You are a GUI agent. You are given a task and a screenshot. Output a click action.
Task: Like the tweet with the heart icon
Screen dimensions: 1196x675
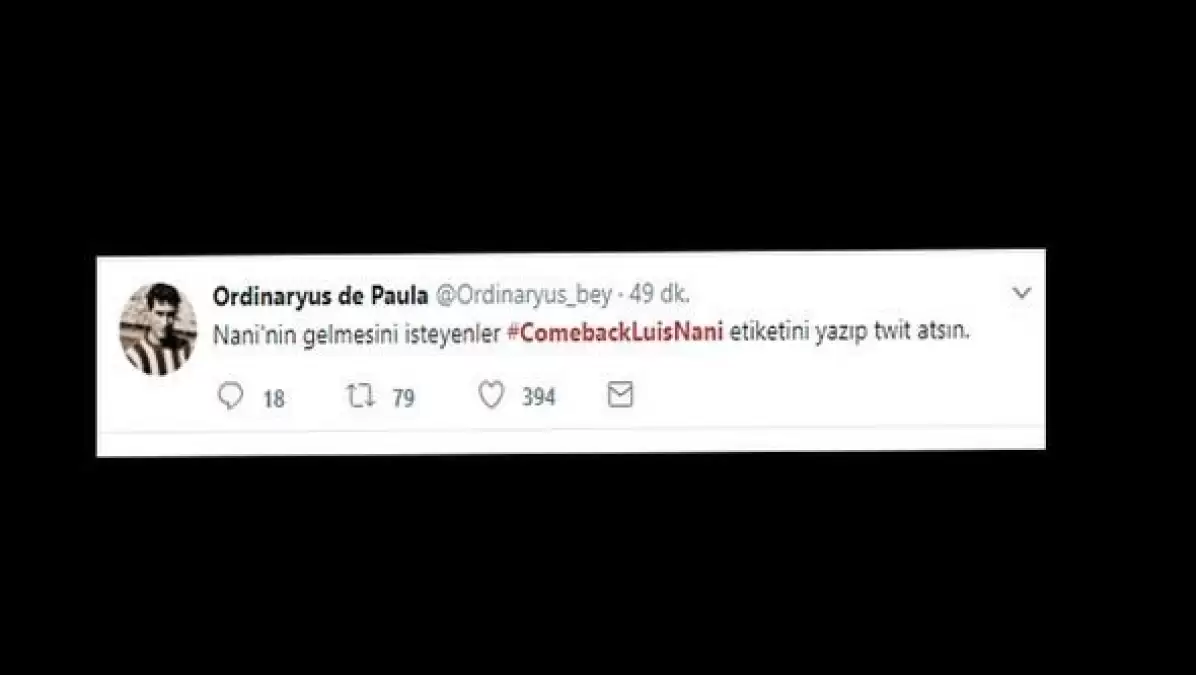pyautogui.click(x=492, y=395)
